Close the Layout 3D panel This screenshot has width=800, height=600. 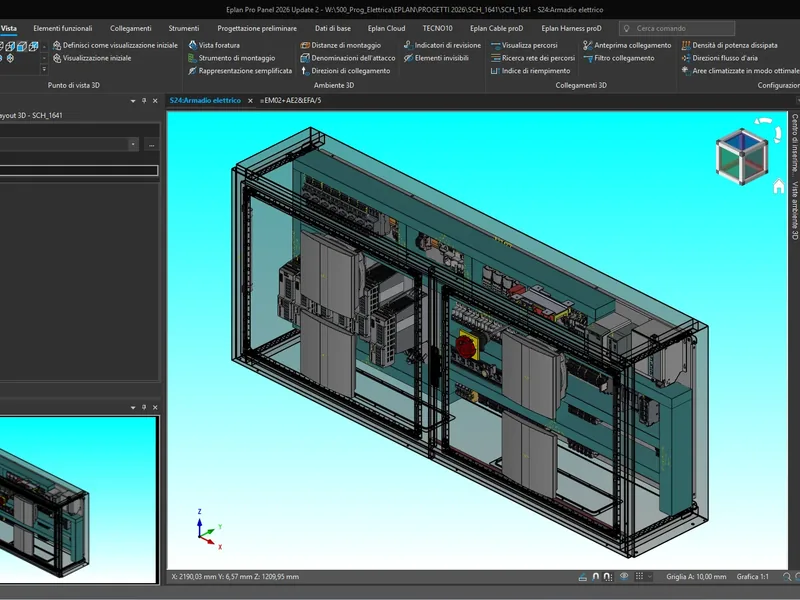pos(155,101)
